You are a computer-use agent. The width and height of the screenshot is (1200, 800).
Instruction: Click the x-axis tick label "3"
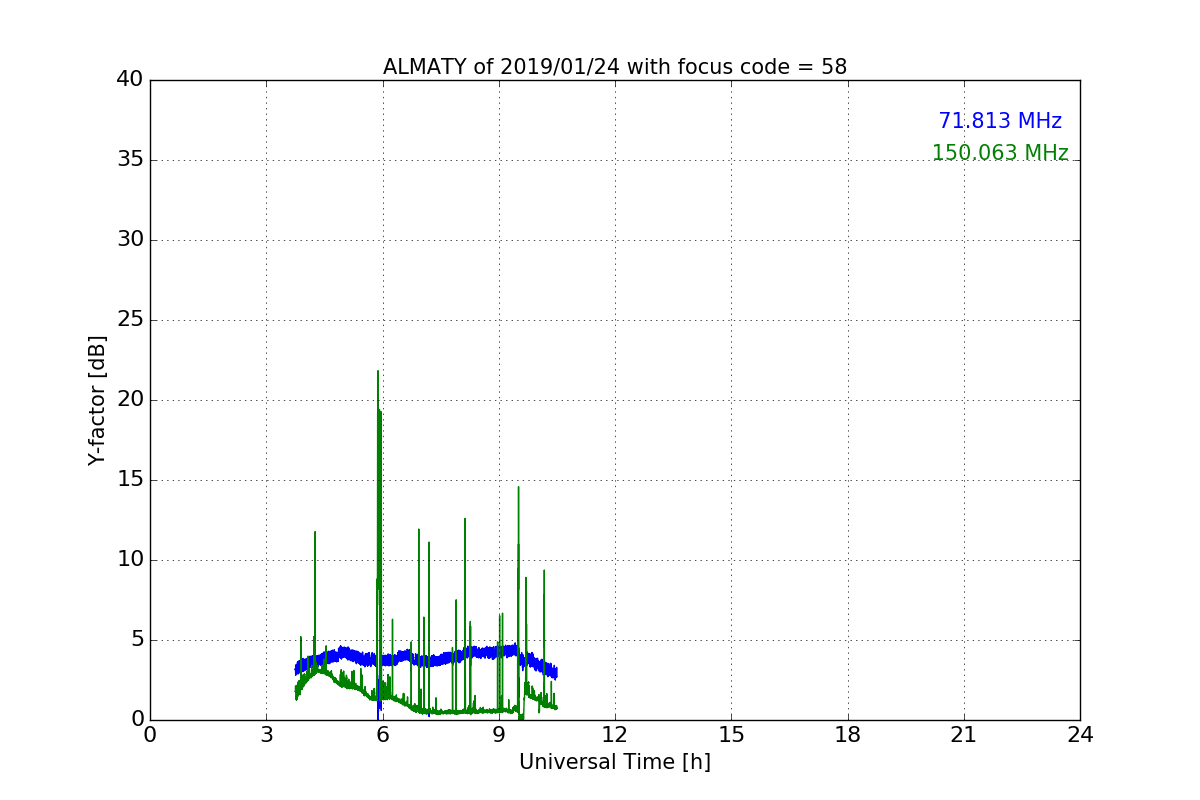click(x=266, y=735)
